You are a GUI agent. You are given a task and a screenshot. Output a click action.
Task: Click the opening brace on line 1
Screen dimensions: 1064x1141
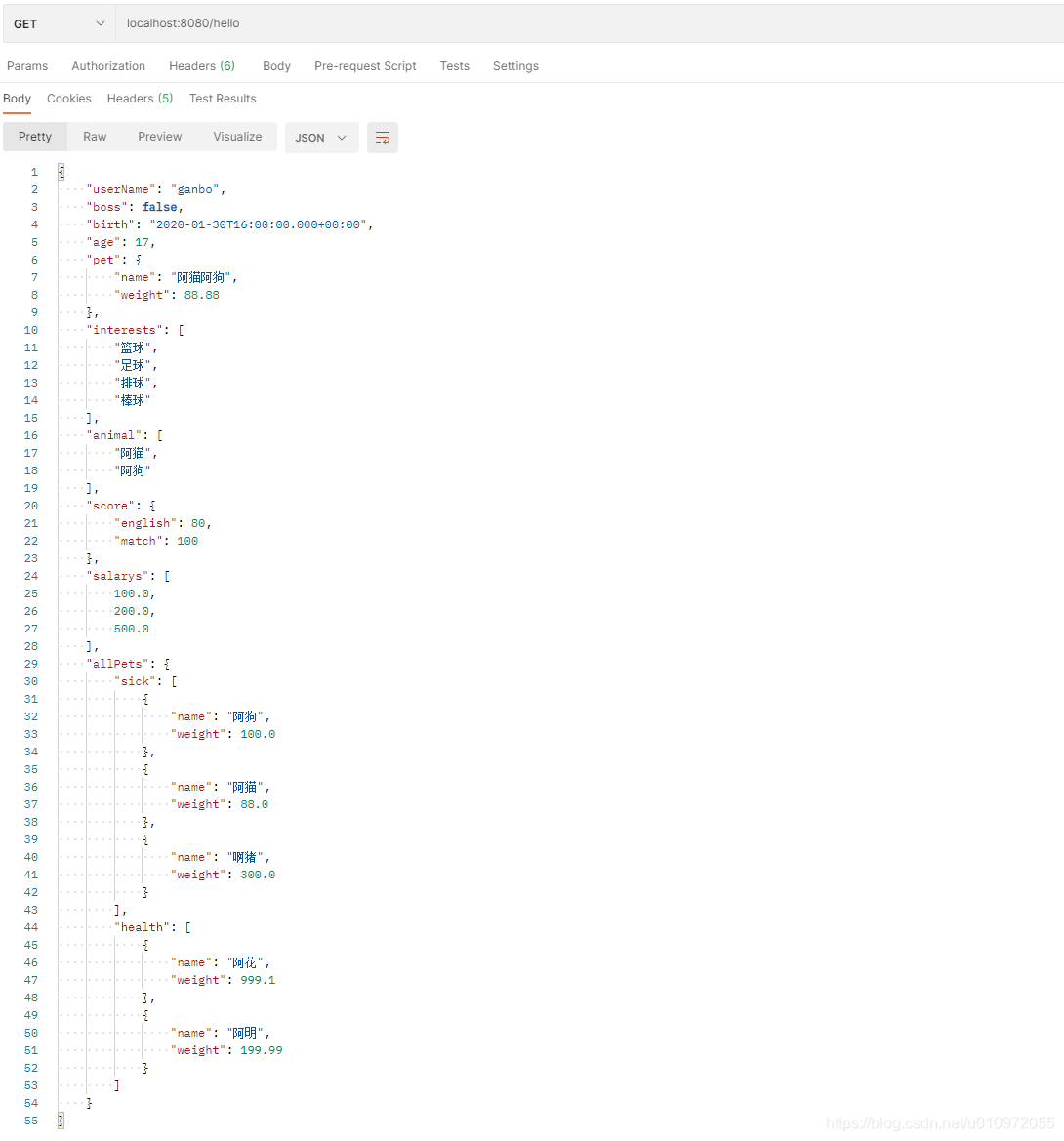(61, 172)
